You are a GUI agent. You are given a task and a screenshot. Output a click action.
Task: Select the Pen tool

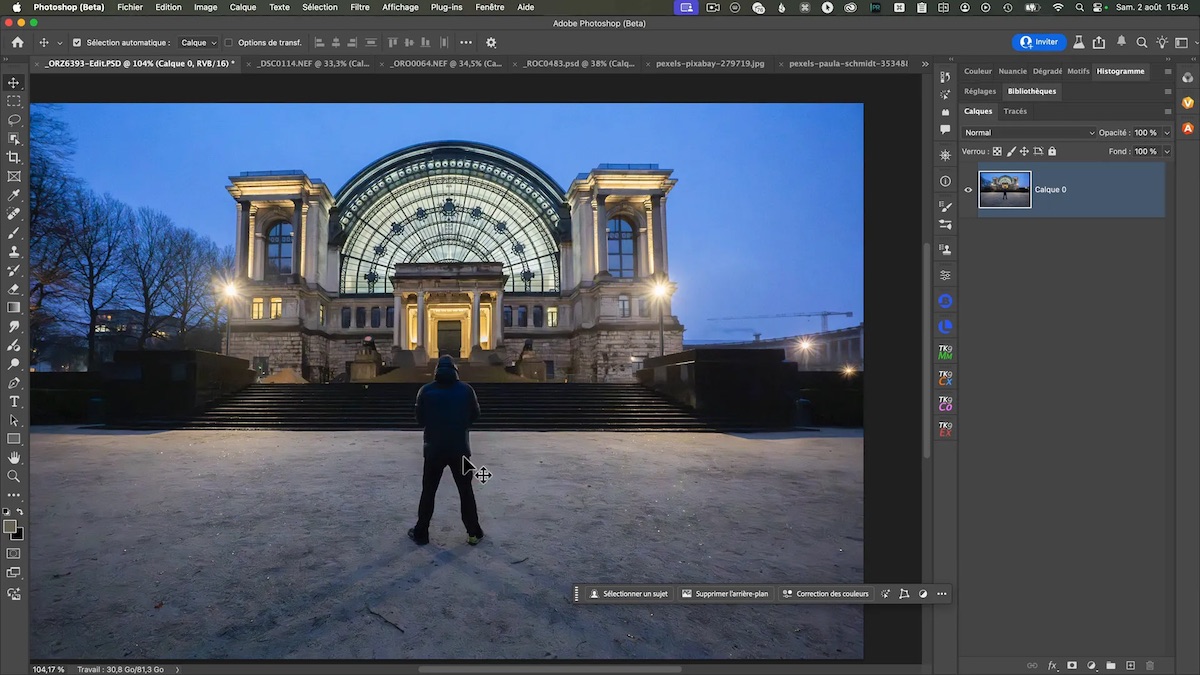(14, 383)
